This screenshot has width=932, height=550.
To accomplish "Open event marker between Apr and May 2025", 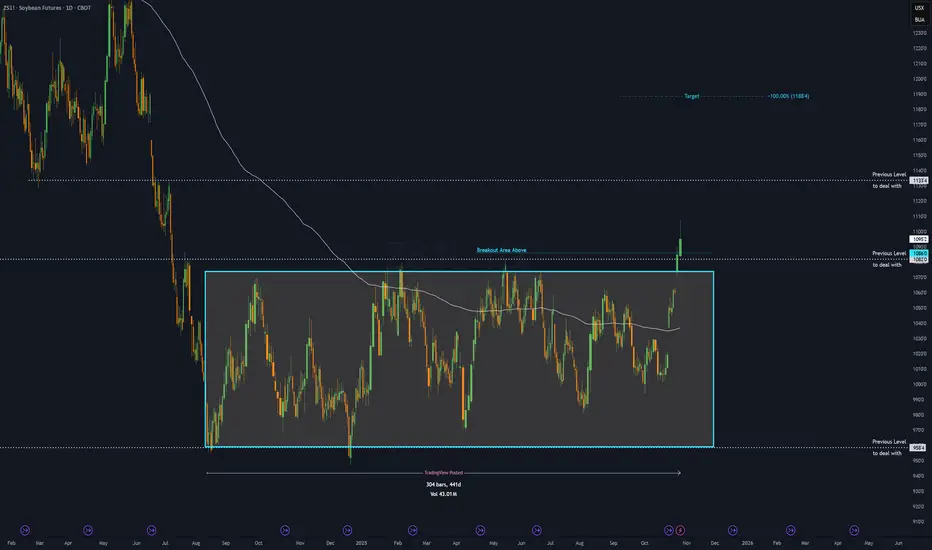I will [480, 530].
